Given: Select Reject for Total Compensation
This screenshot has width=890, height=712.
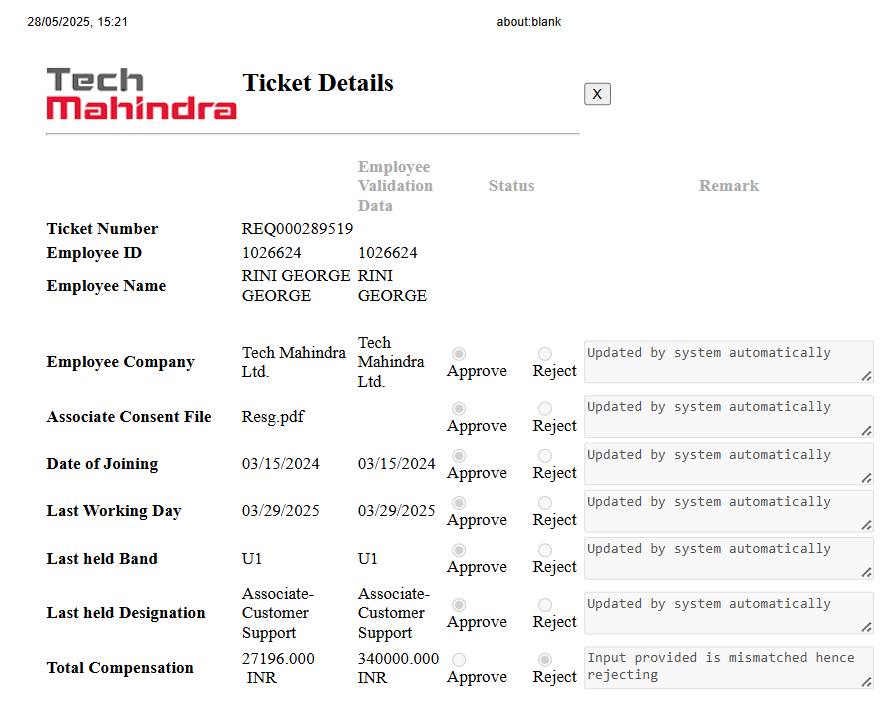Looking at the screenshot, I should [x=545, y=660].
